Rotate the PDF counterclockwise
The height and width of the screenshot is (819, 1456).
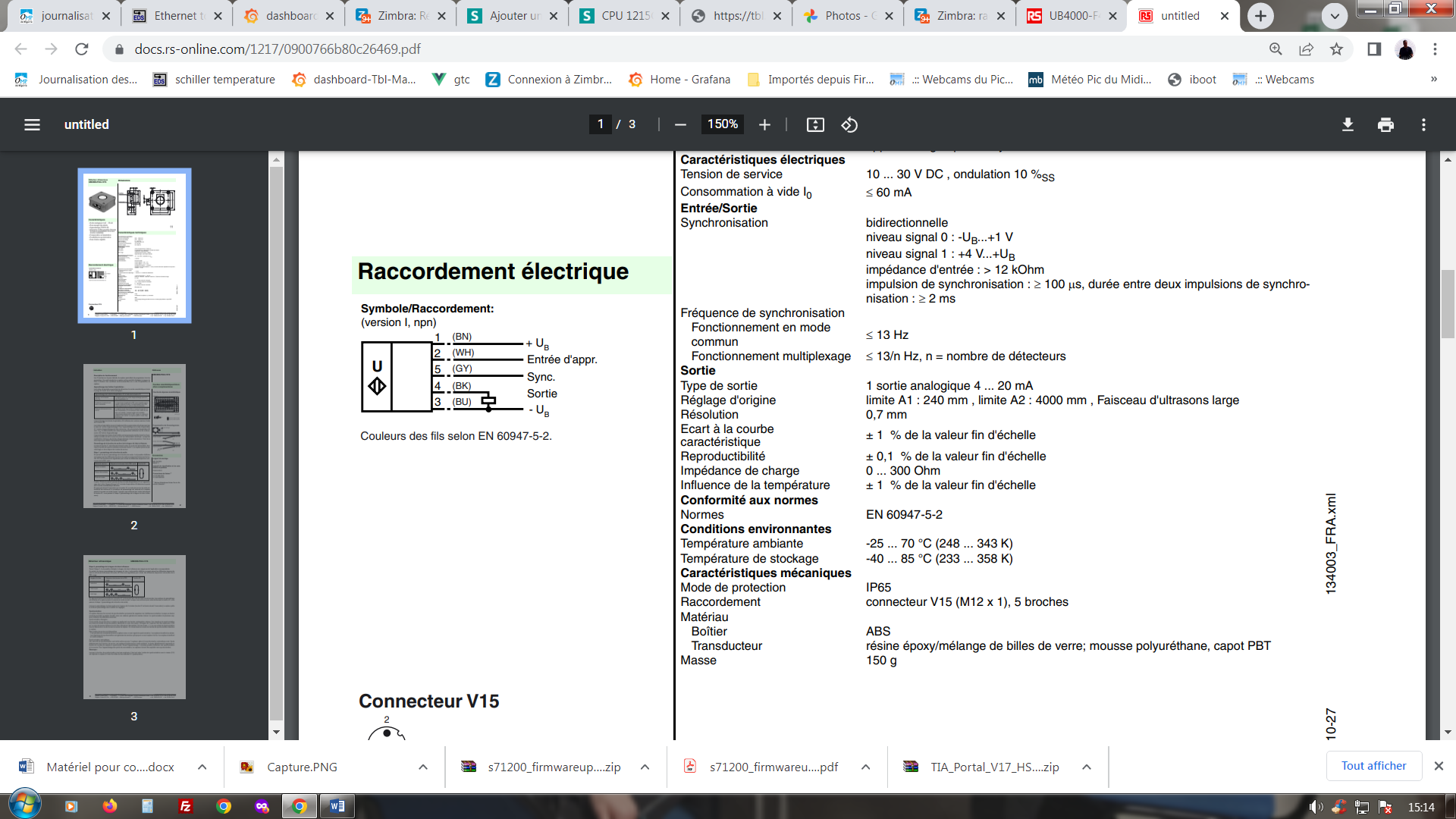pos(849,124)
